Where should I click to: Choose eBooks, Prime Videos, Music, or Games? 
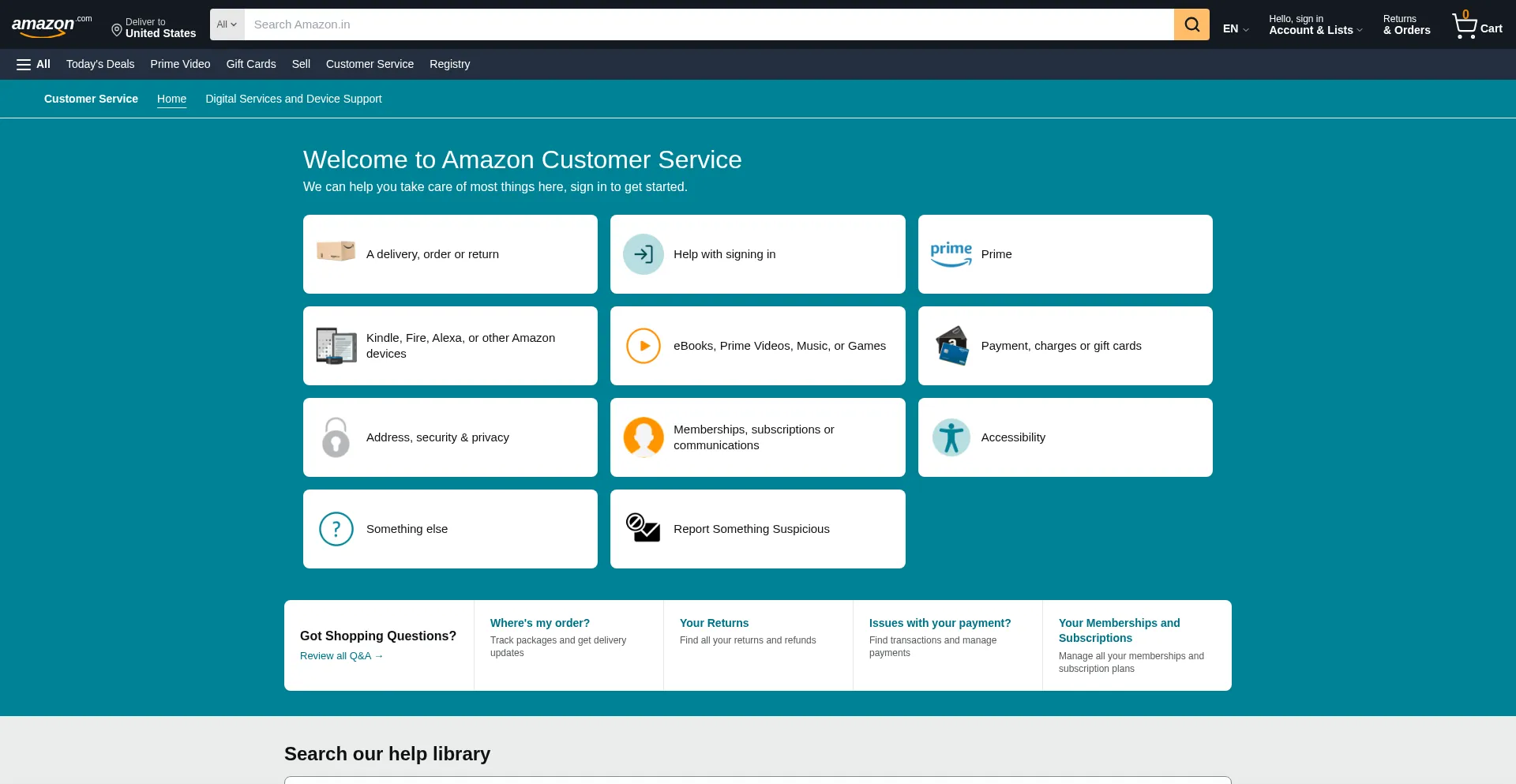780,346
